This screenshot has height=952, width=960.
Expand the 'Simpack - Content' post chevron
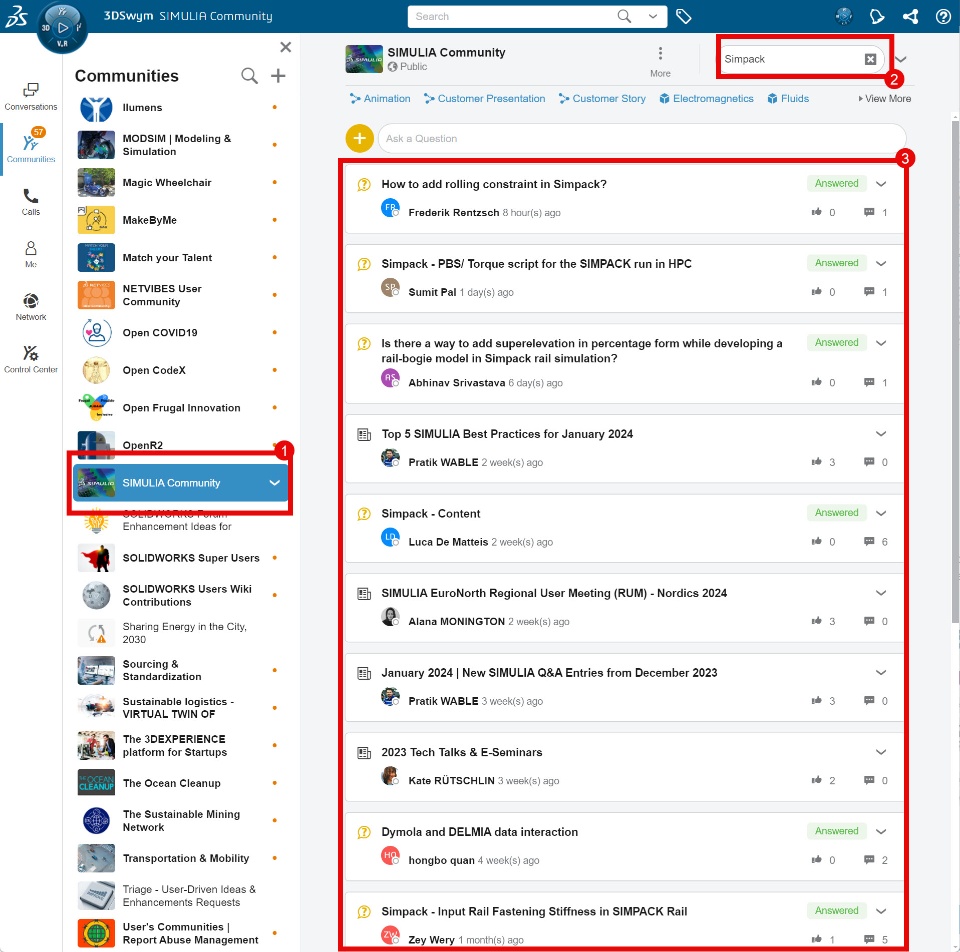point(881,513)
